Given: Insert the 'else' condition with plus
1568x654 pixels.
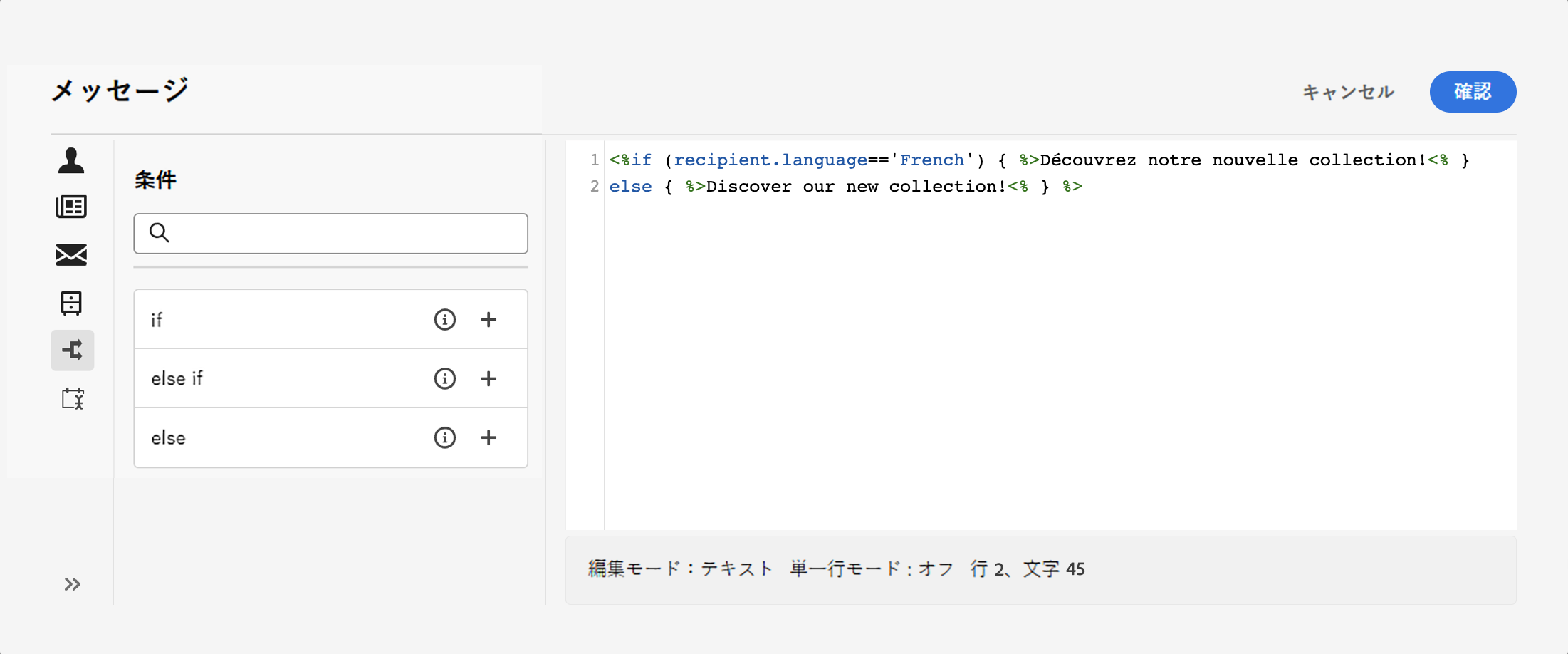Looking at the screenshot, I should [488, 437].
